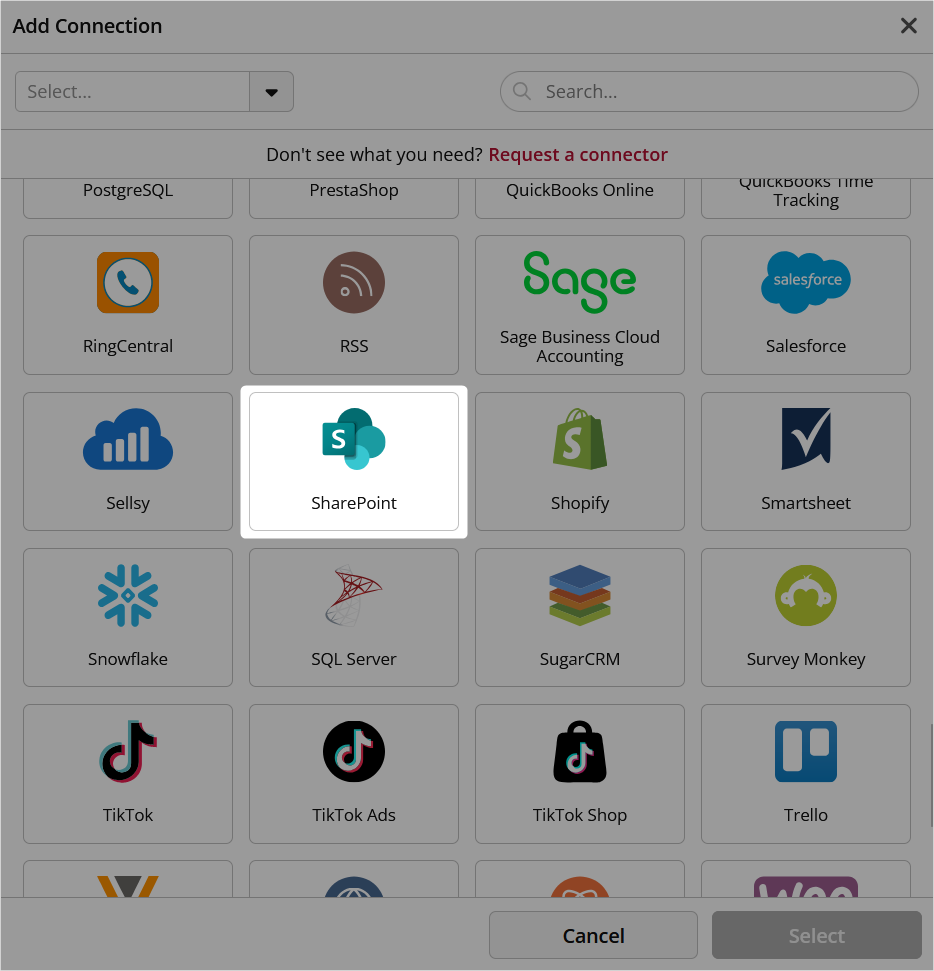The image size is (934, 971).
Task: Pick the Shopify bag icon
Action: coord(580,439)
